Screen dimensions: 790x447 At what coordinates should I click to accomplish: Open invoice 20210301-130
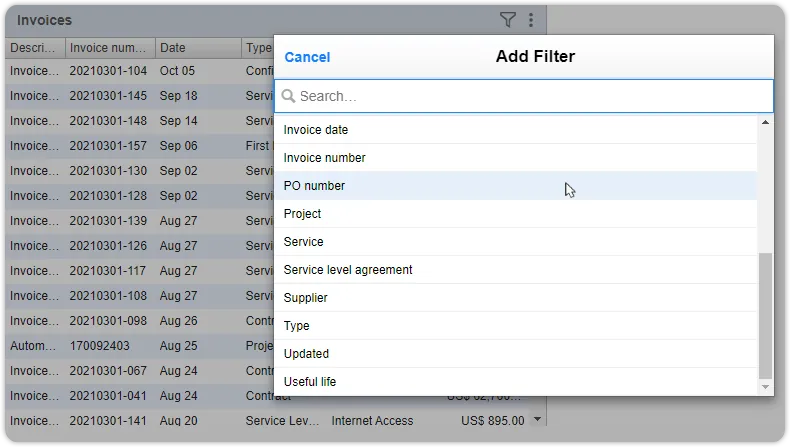click(x=108, y=171)
